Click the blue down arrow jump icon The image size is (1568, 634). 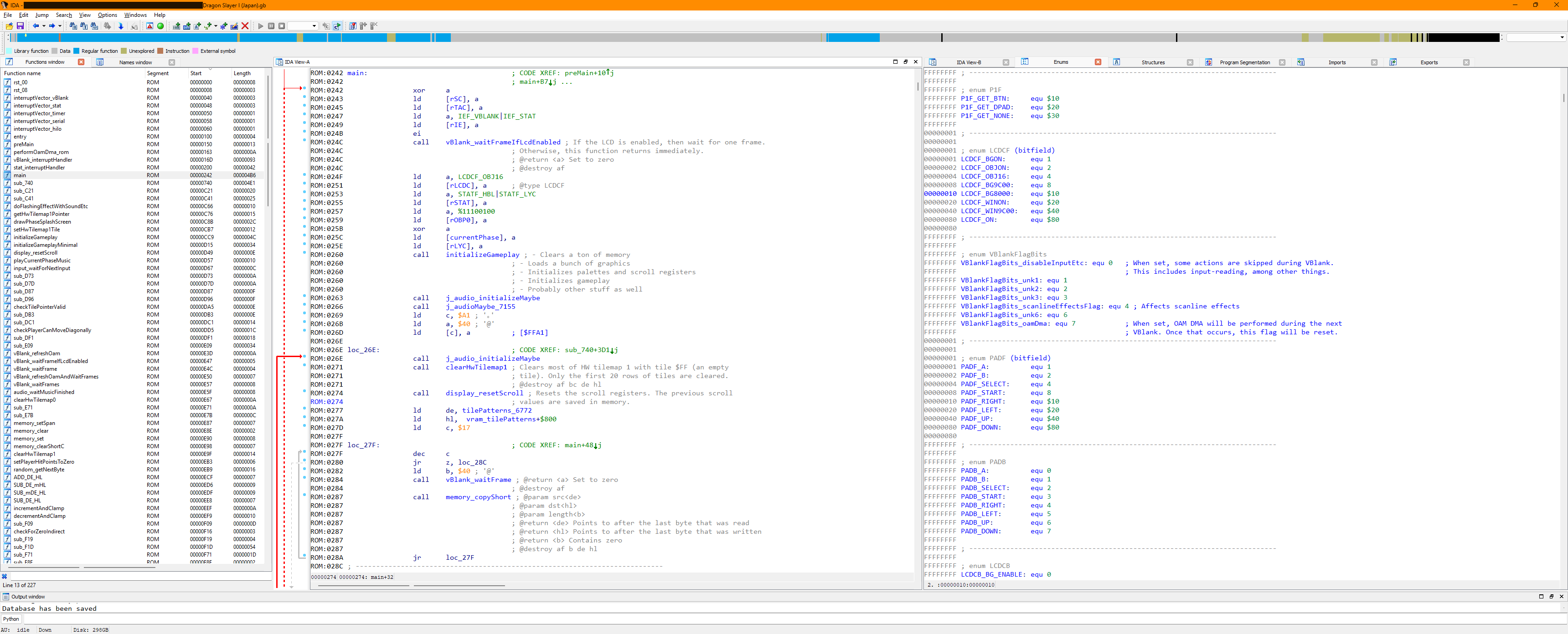pyautogui.click(x=121, y=26)
